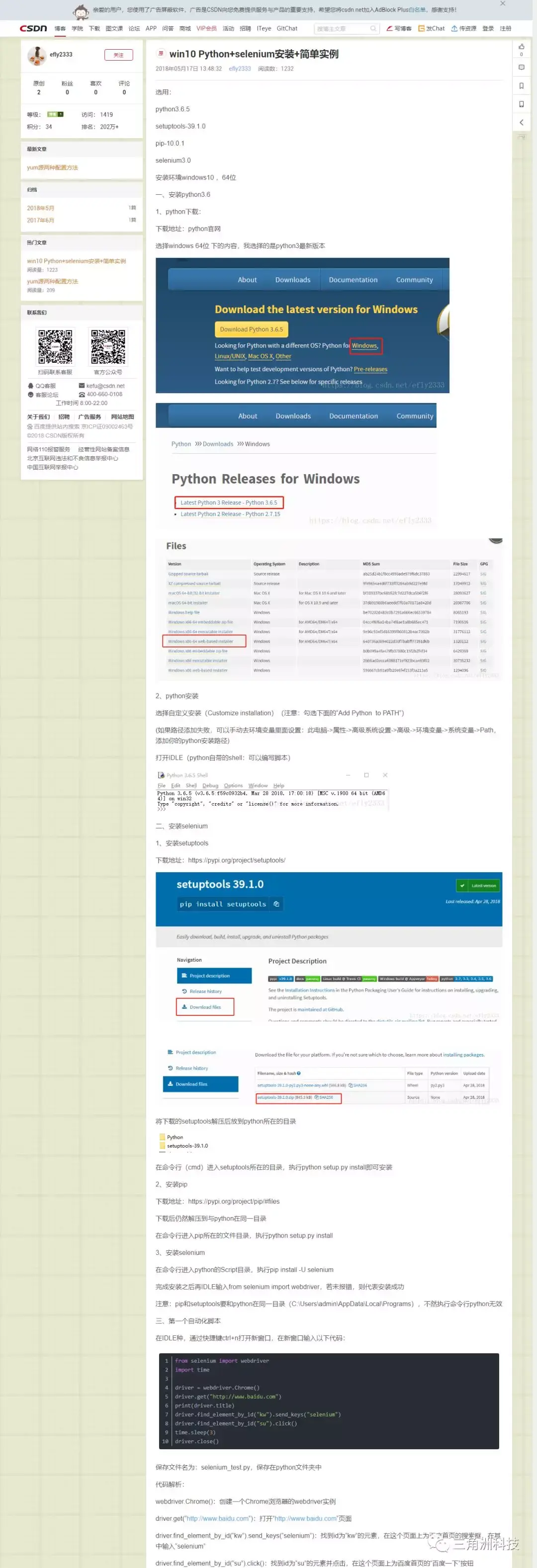Screen dimensions: 537x1568
Task: Click the QQ客服 penguin icon
Action: click(x=30, y=386)
